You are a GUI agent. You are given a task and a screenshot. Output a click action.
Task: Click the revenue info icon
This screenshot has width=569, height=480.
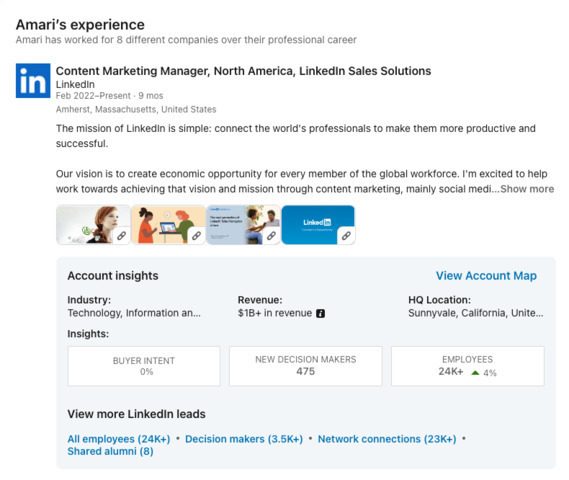tap(320, 313)
